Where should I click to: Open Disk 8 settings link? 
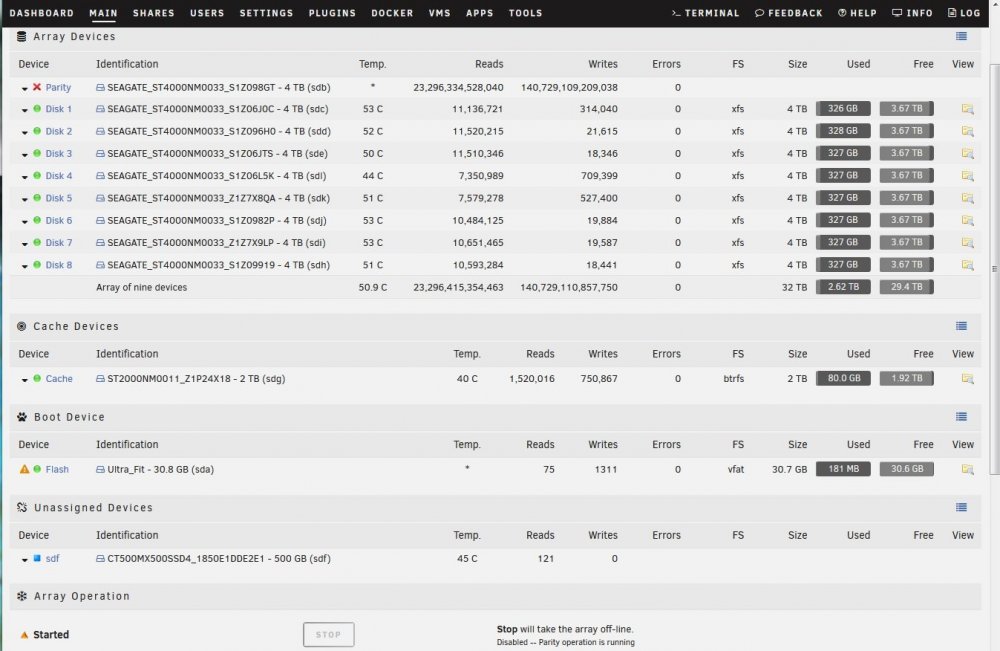[x=59, y=265]
